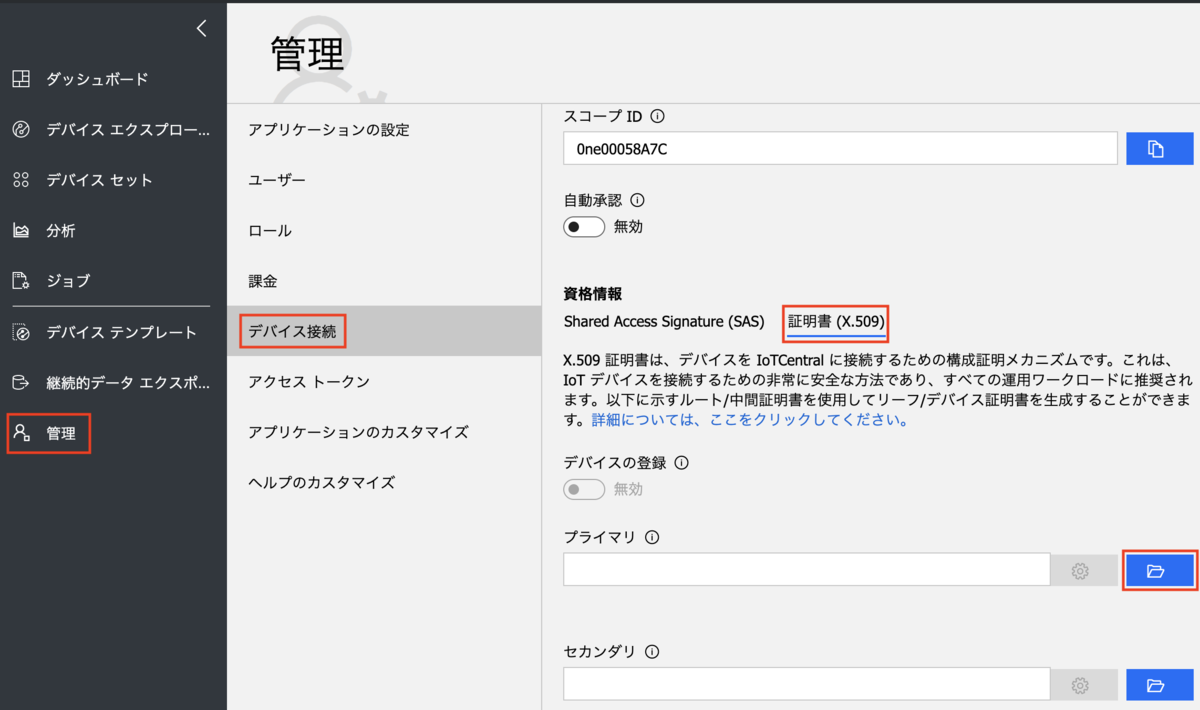Click the スコープ ID info icon

coord(657,116)
